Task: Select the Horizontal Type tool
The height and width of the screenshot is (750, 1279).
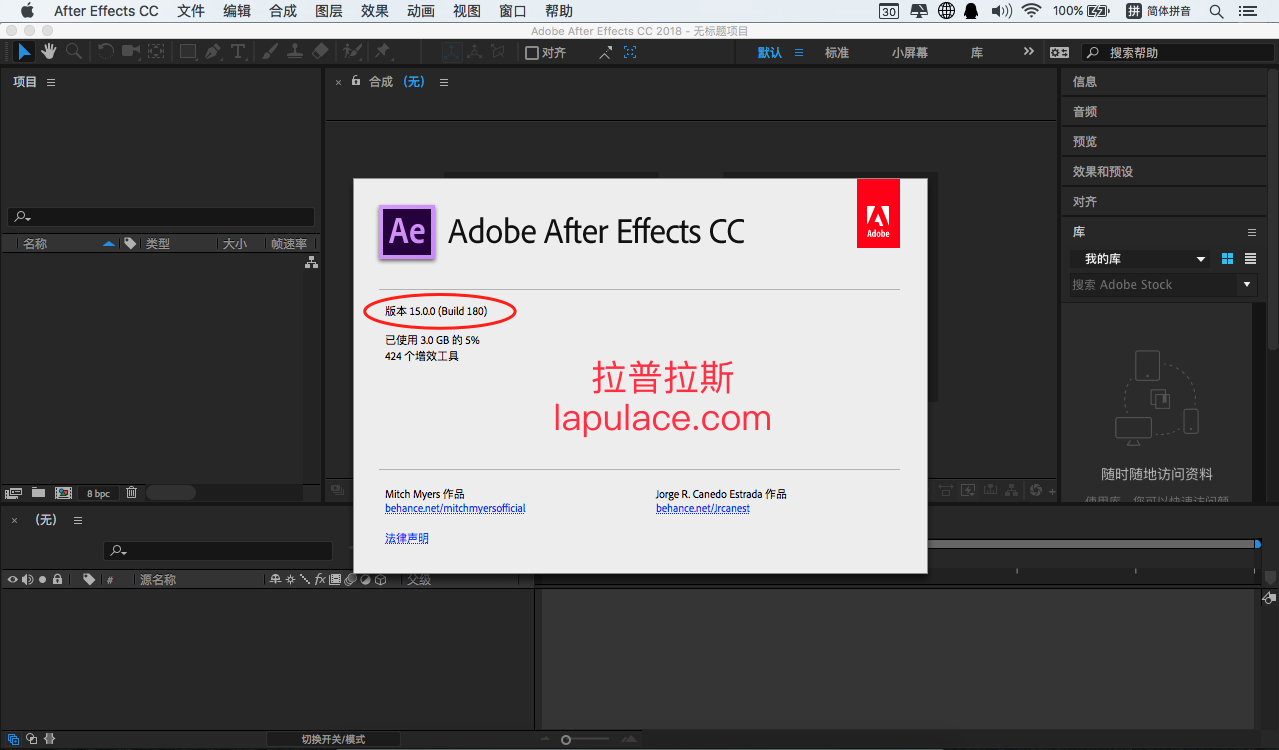Action: pyautogui.click(x=238, y=52)
